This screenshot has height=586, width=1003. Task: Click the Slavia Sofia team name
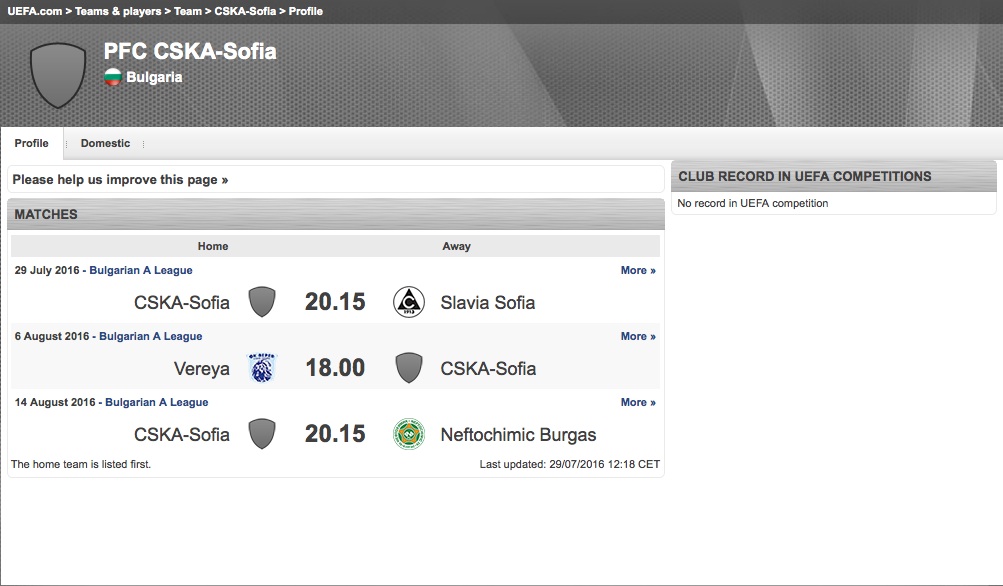point(488,303)
